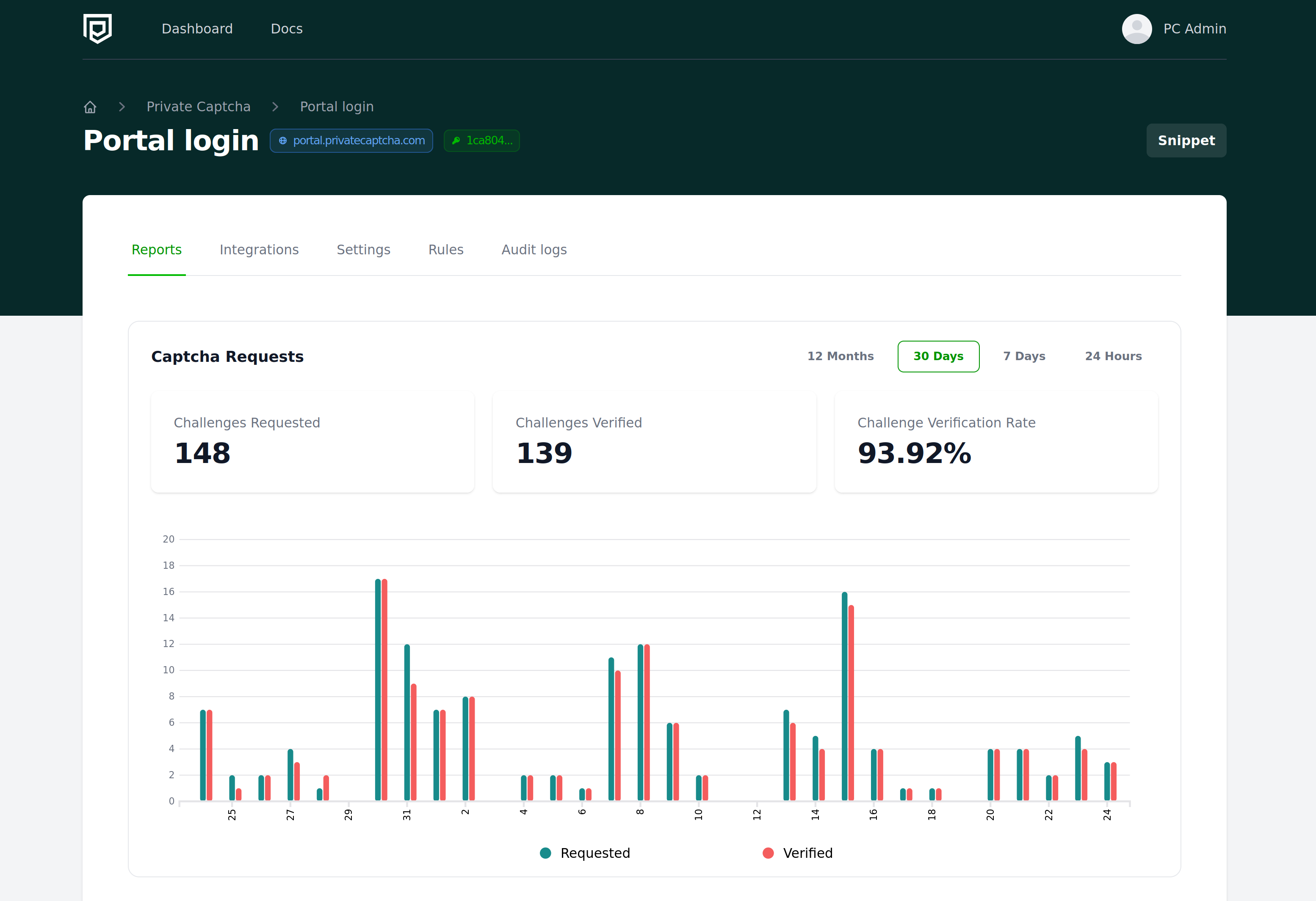Open the Rules tab
This screenshot has height=901, width=1316.
[445, 250]
